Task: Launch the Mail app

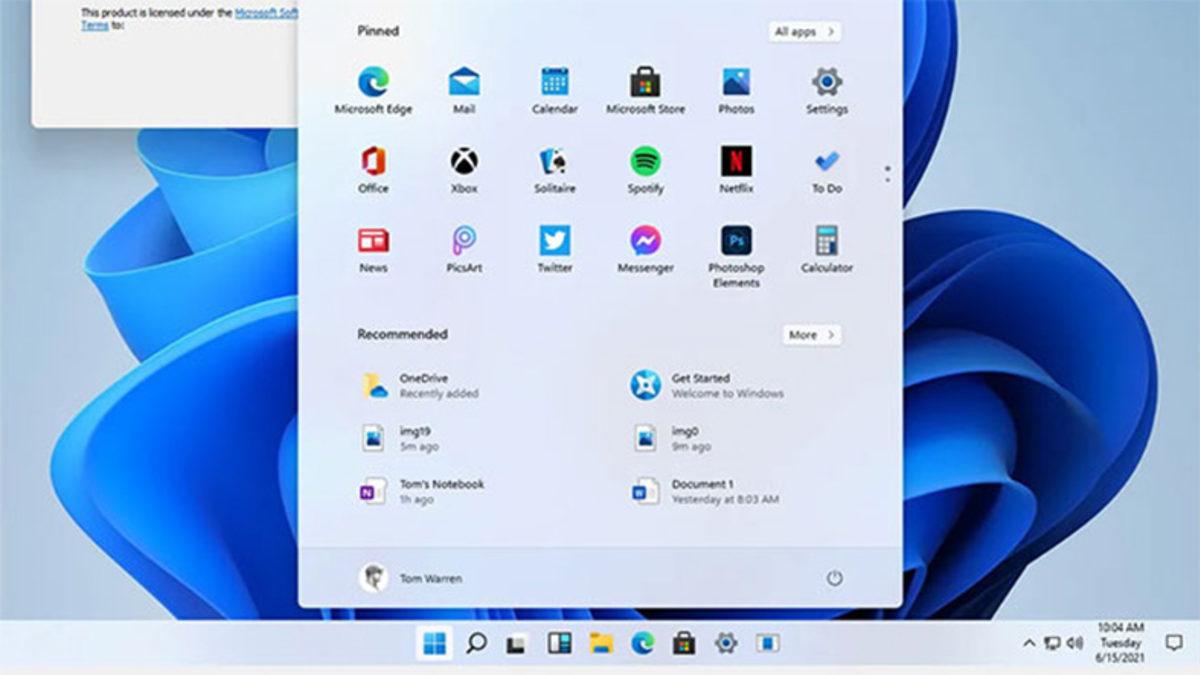Action: [x=463, y=83]
